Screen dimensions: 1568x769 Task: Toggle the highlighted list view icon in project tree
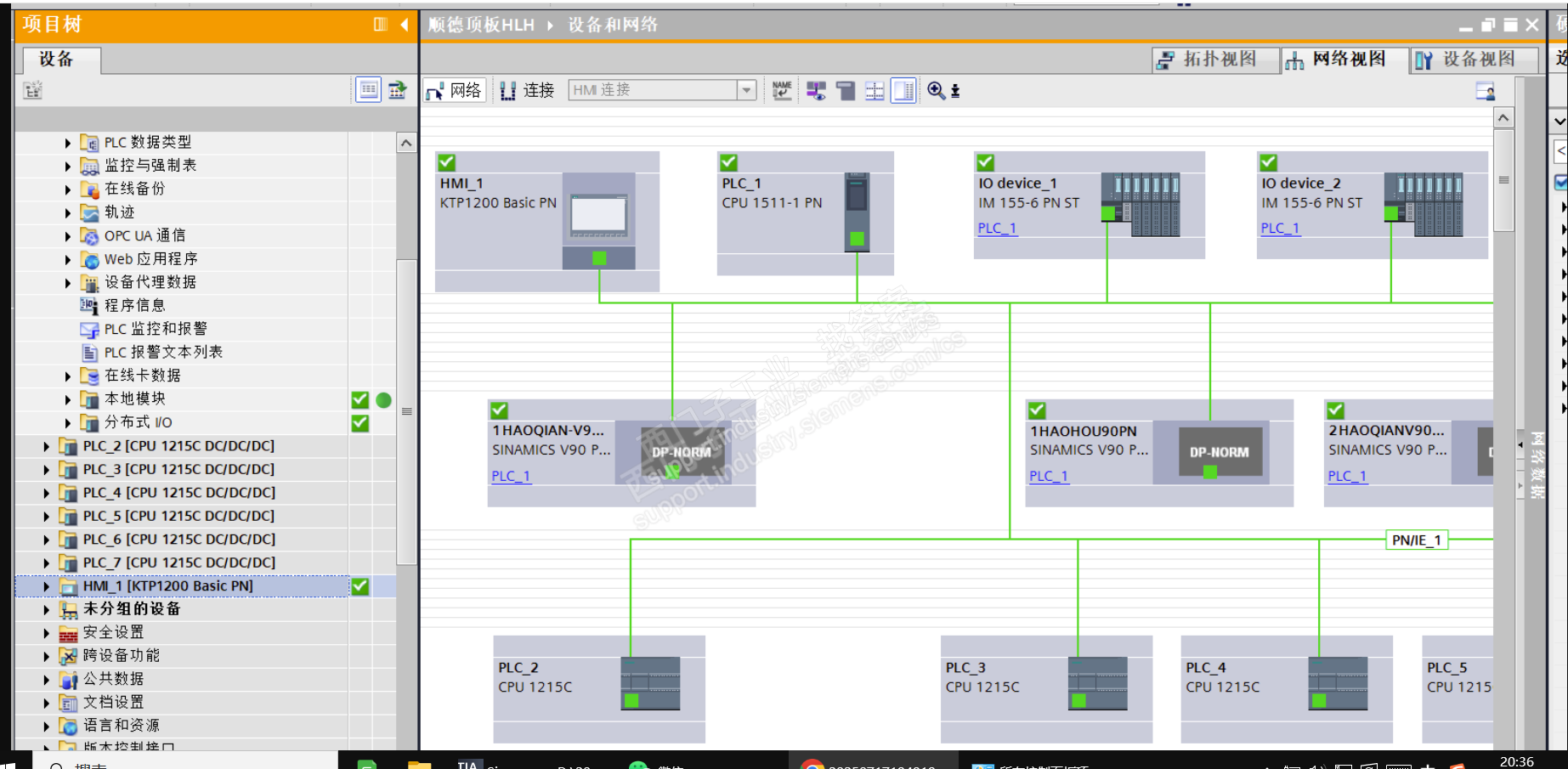[369, 90]
